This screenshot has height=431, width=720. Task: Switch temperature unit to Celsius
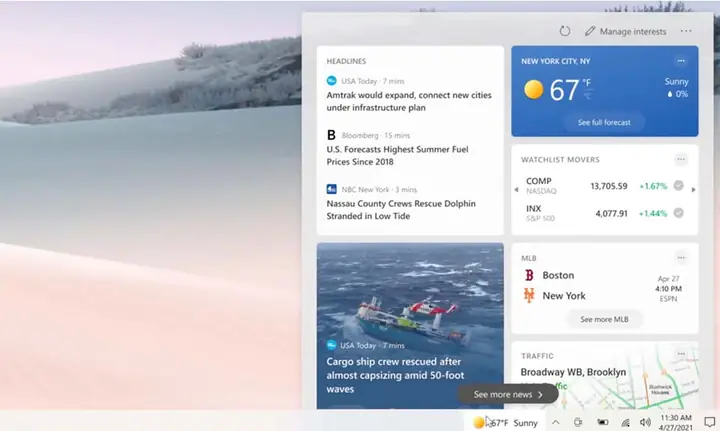pyautogui.click(x=587, y=96)
